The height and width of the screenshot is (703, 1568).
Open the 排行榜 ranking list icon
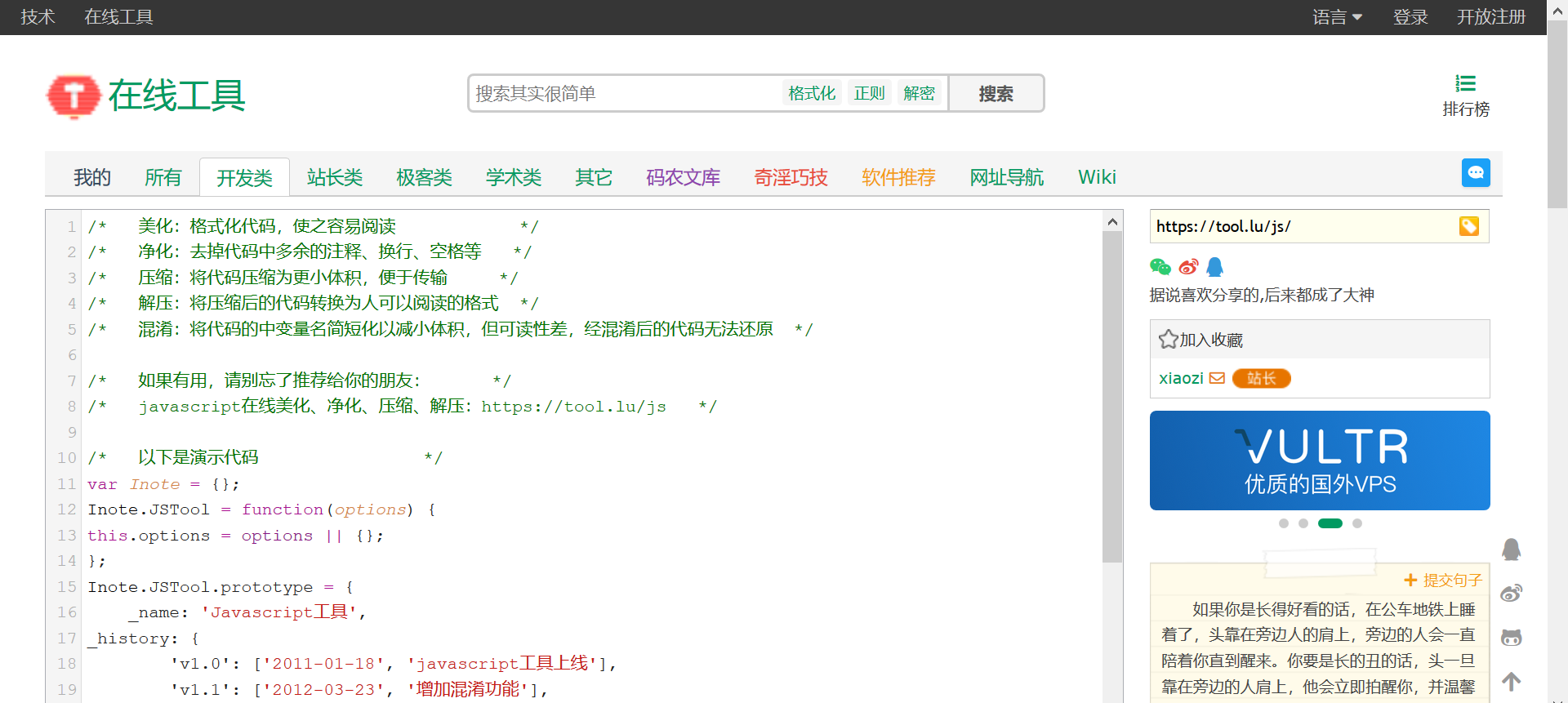click(x=1466, y=83)
